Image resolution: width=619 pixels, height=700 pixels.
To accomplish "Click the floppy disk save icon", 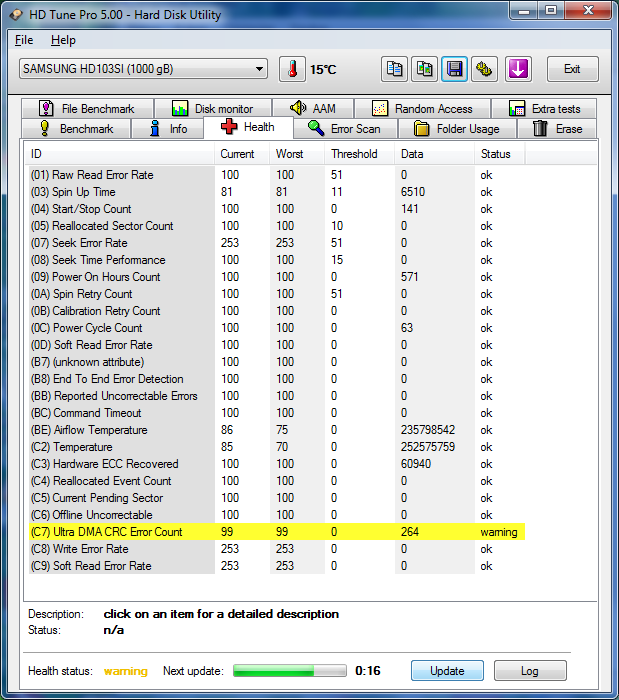I will (455, 69).
